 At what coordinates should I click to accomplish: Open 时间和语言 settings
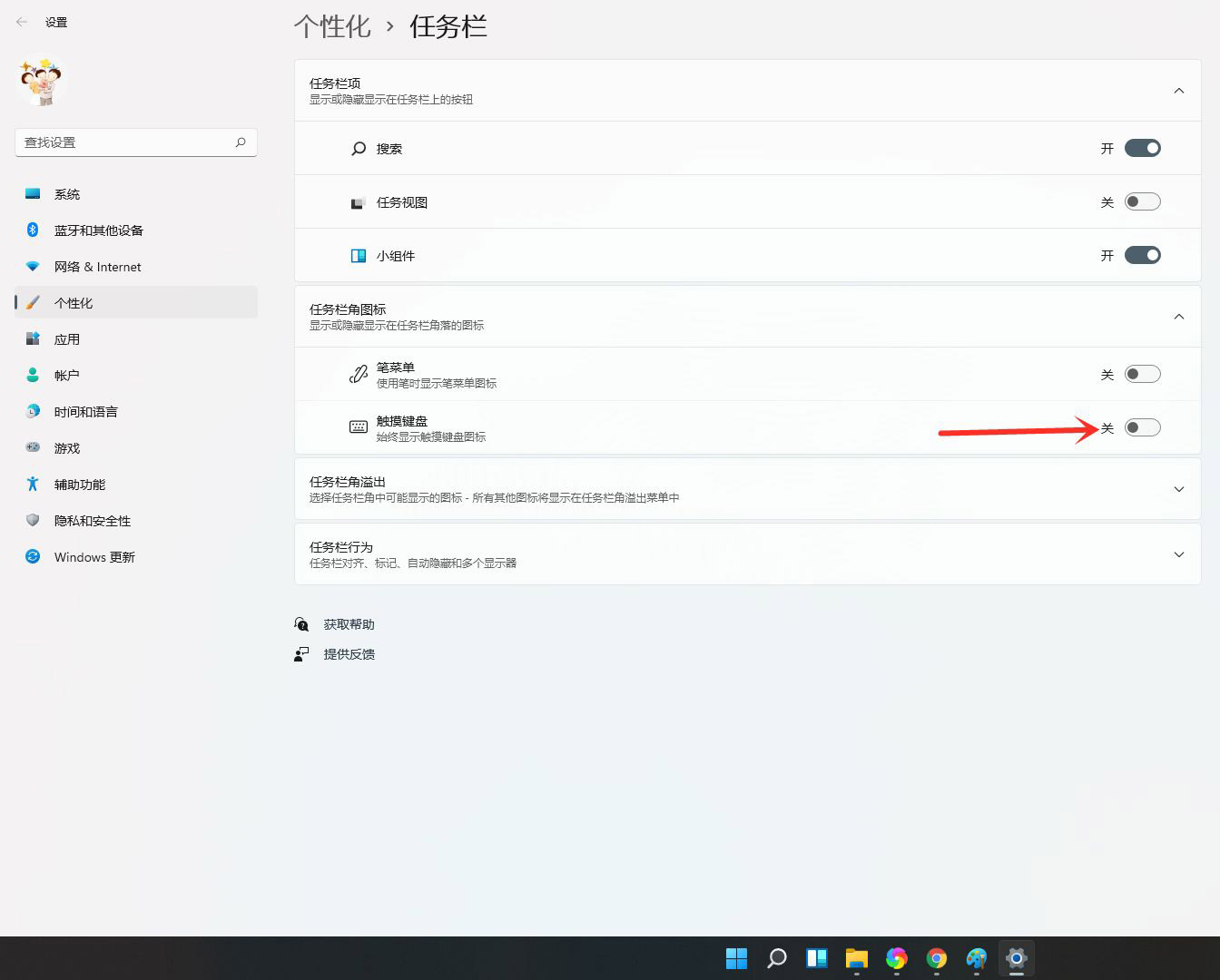click(x=136, y=412)
